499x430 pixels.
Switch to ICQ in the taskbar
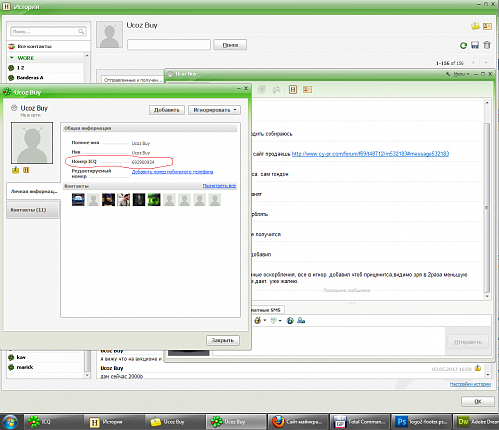(x=52, y=422)
